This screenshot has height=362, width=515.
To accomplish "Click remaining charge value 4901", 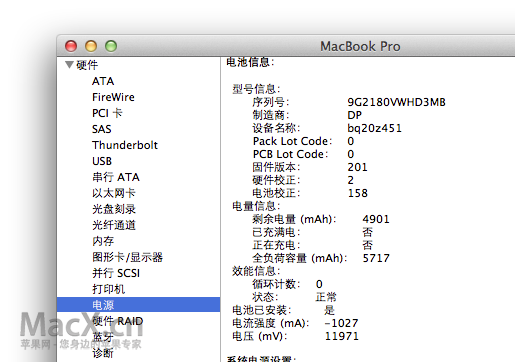I will pos(376,219).
